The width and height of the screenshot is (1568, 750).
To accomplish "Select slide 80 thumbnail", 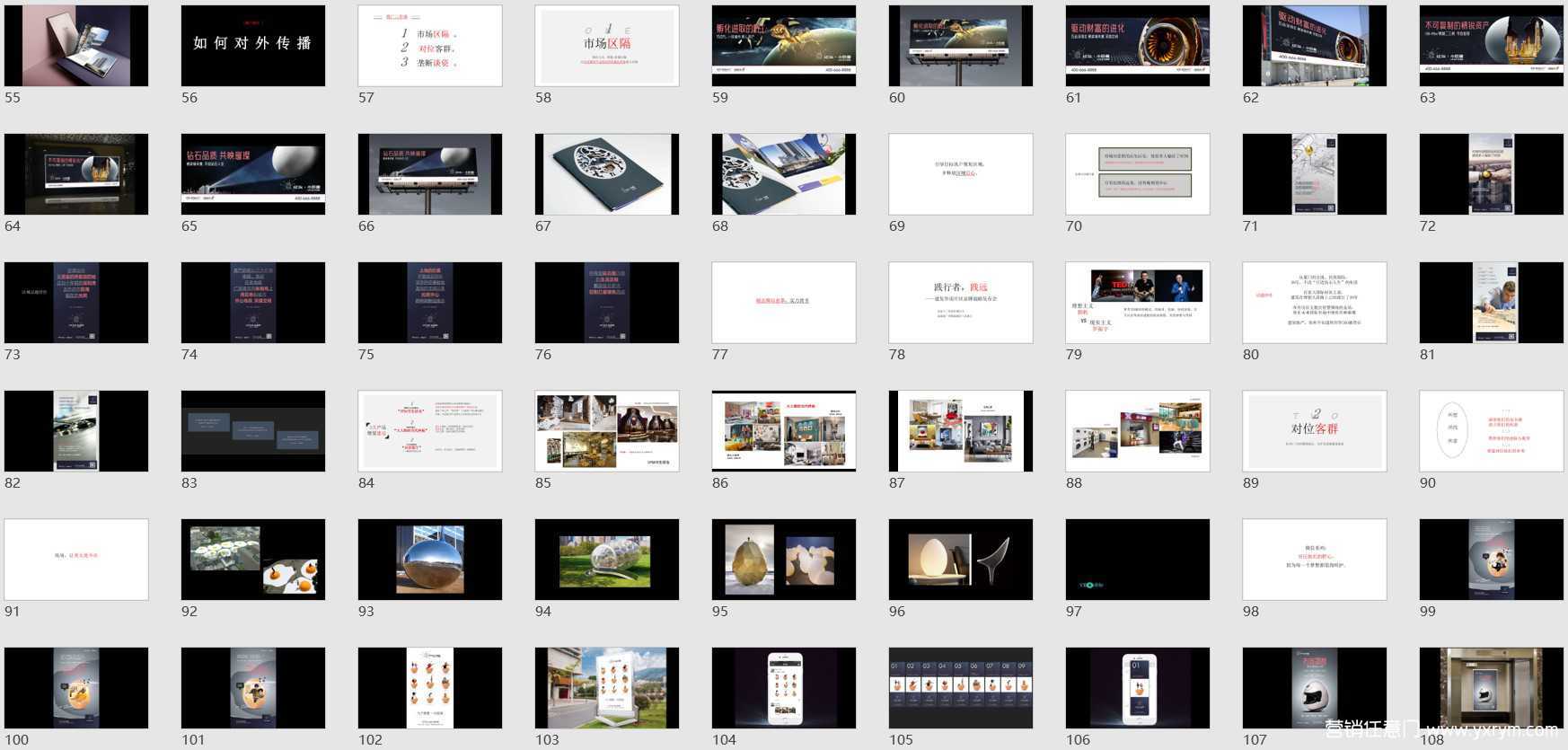I will [x=1315, y=303].
